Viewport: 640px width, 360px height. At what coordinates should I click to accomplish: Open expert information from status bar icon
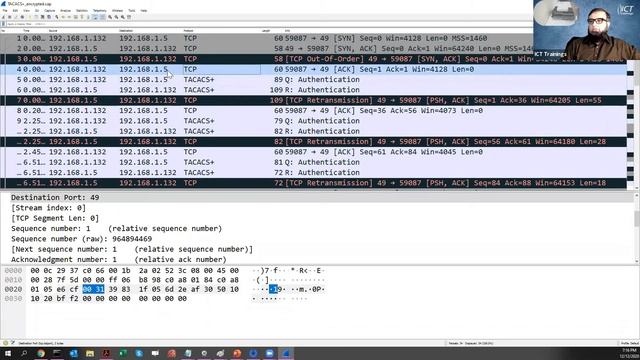[5, 343]
